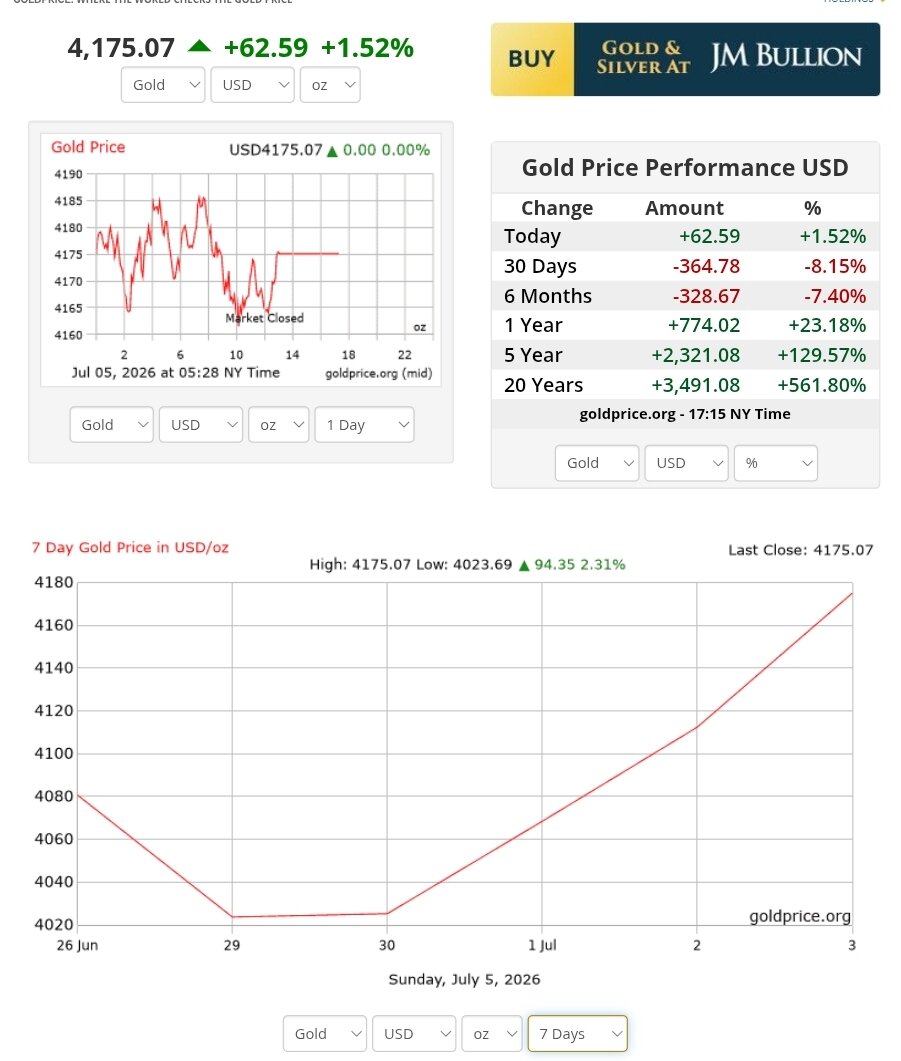Image resolution: width=901 pixels, height=1061 pixels.
Task: Open oz dropdown under the 1-day chart
Action: [x=279, y=425]
